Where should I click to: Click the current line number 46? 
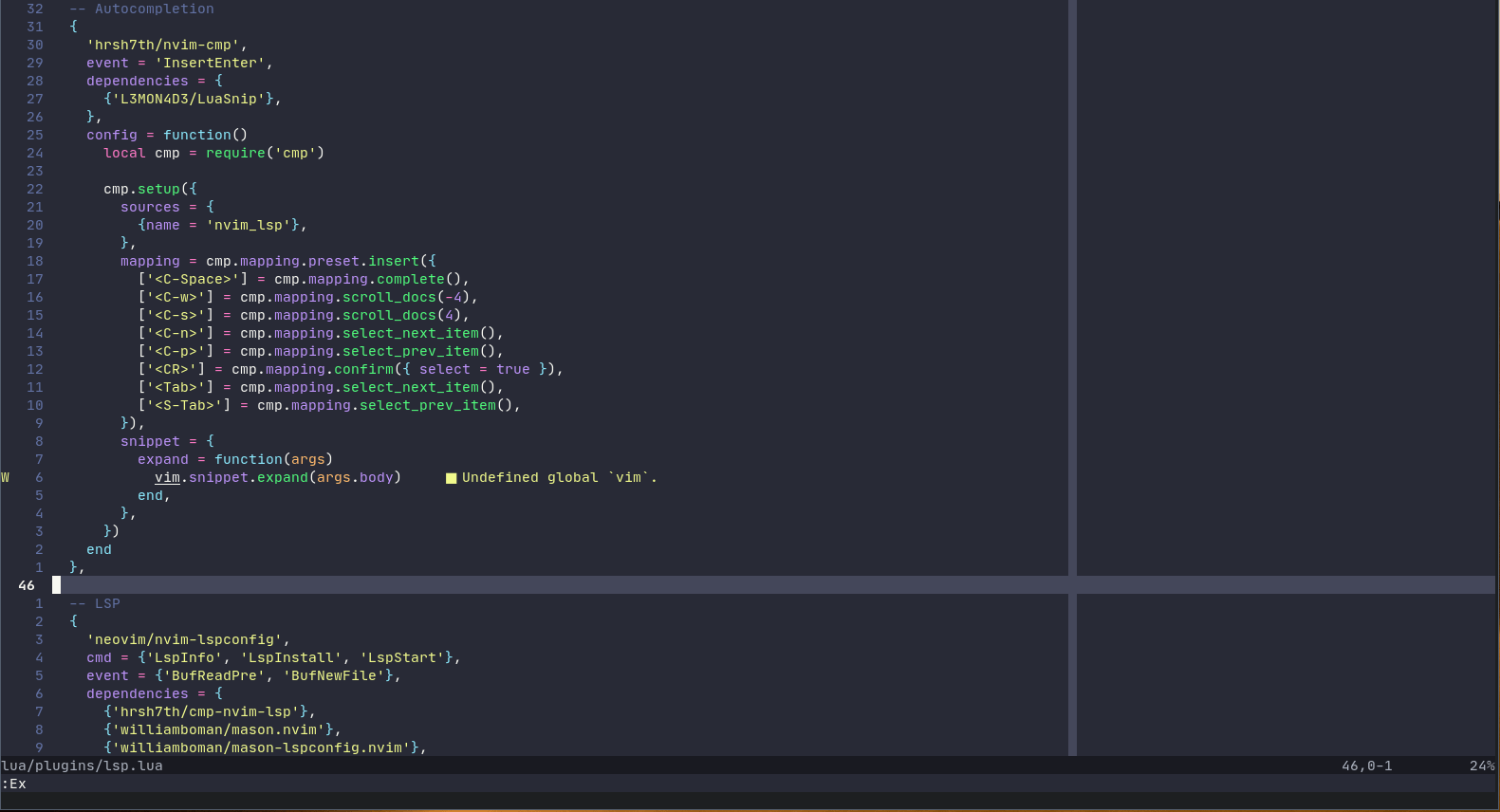tap(27, 585)
